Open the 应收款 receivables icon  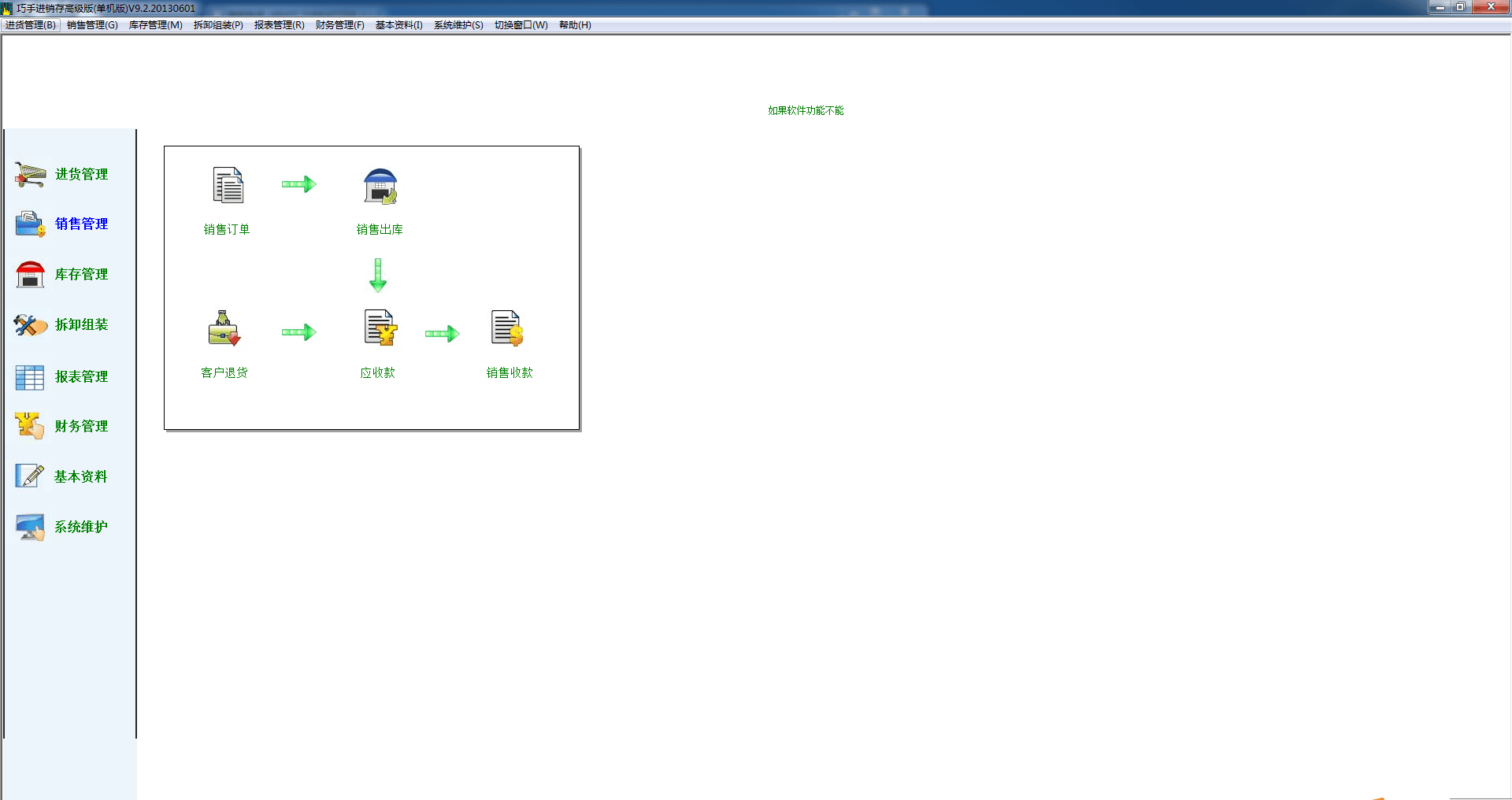[380, 328]
